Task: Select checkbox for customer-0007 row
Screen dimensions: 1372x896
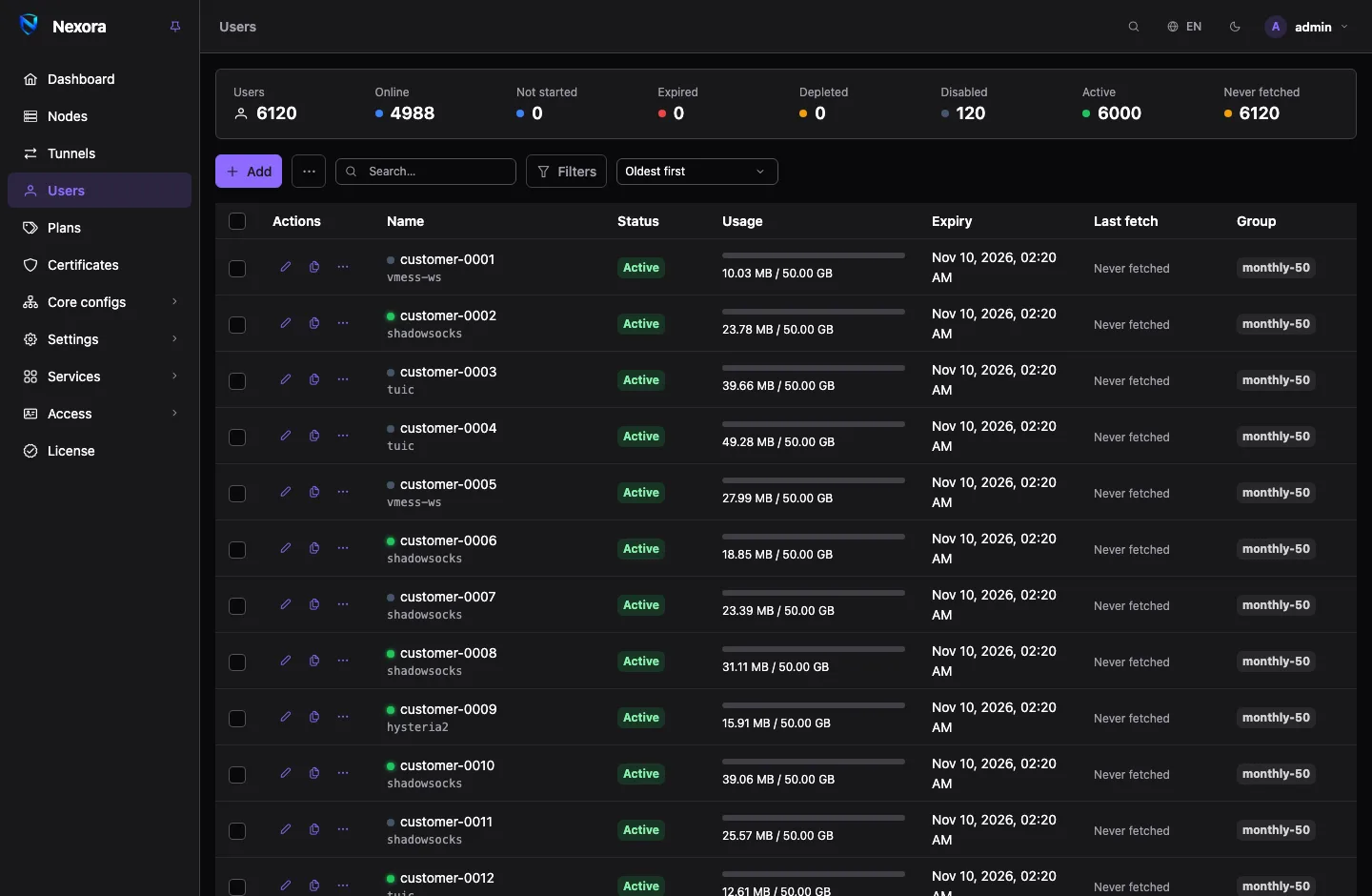Action: 237,606
